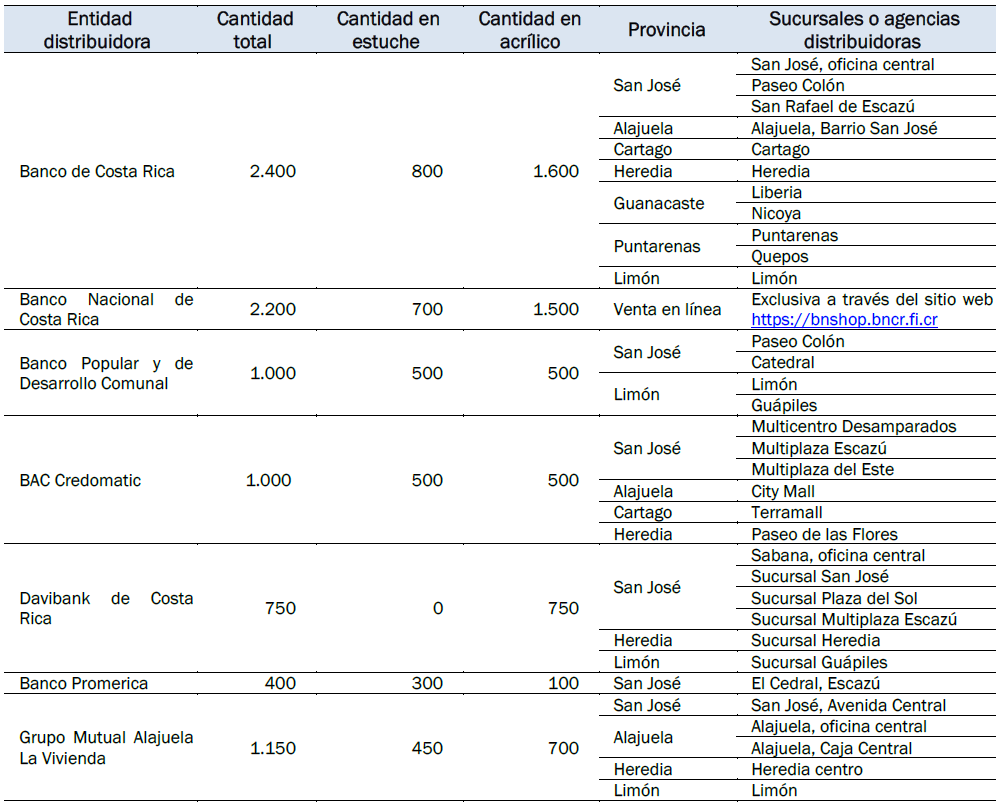Image resolution: width=999 pixels, height=803 pixels.
Task: Select the total quantity "2.200"
Action: [x=273, y=309]
